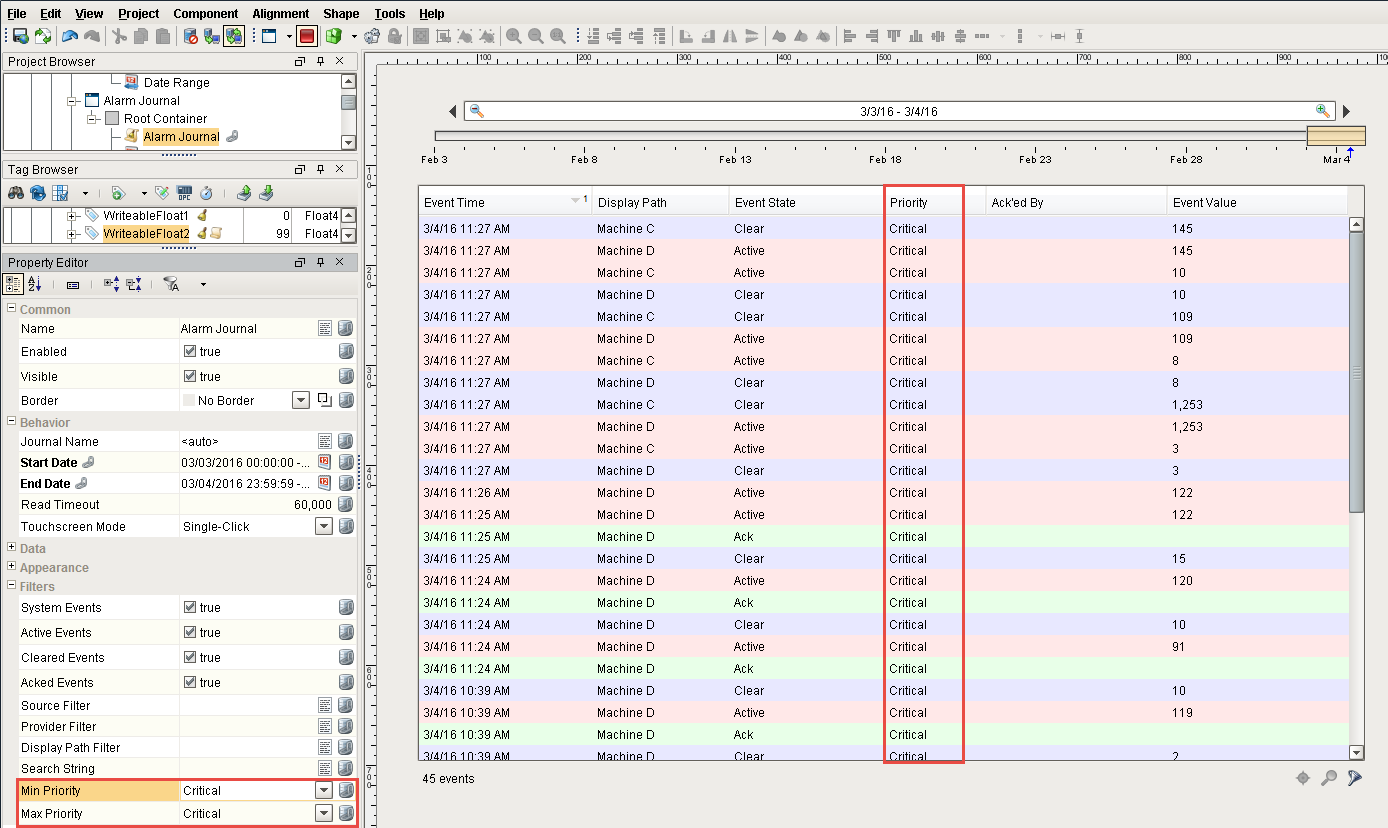Open the Min Priority dropdown
This screenshot has height=828, width=1388.
coord(323,790)
